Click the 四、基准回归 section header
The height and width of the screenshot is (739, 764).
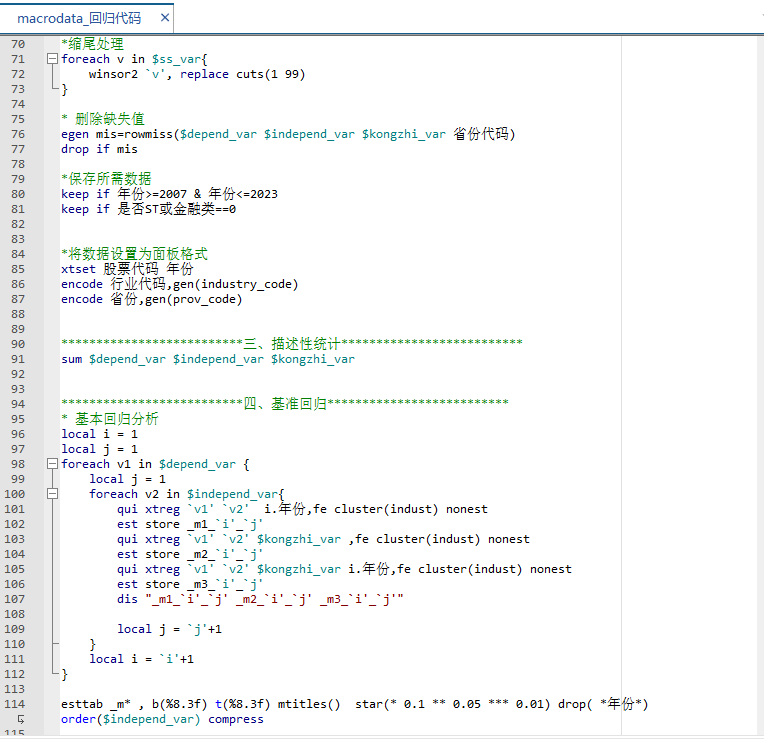[x=285, y=404]
